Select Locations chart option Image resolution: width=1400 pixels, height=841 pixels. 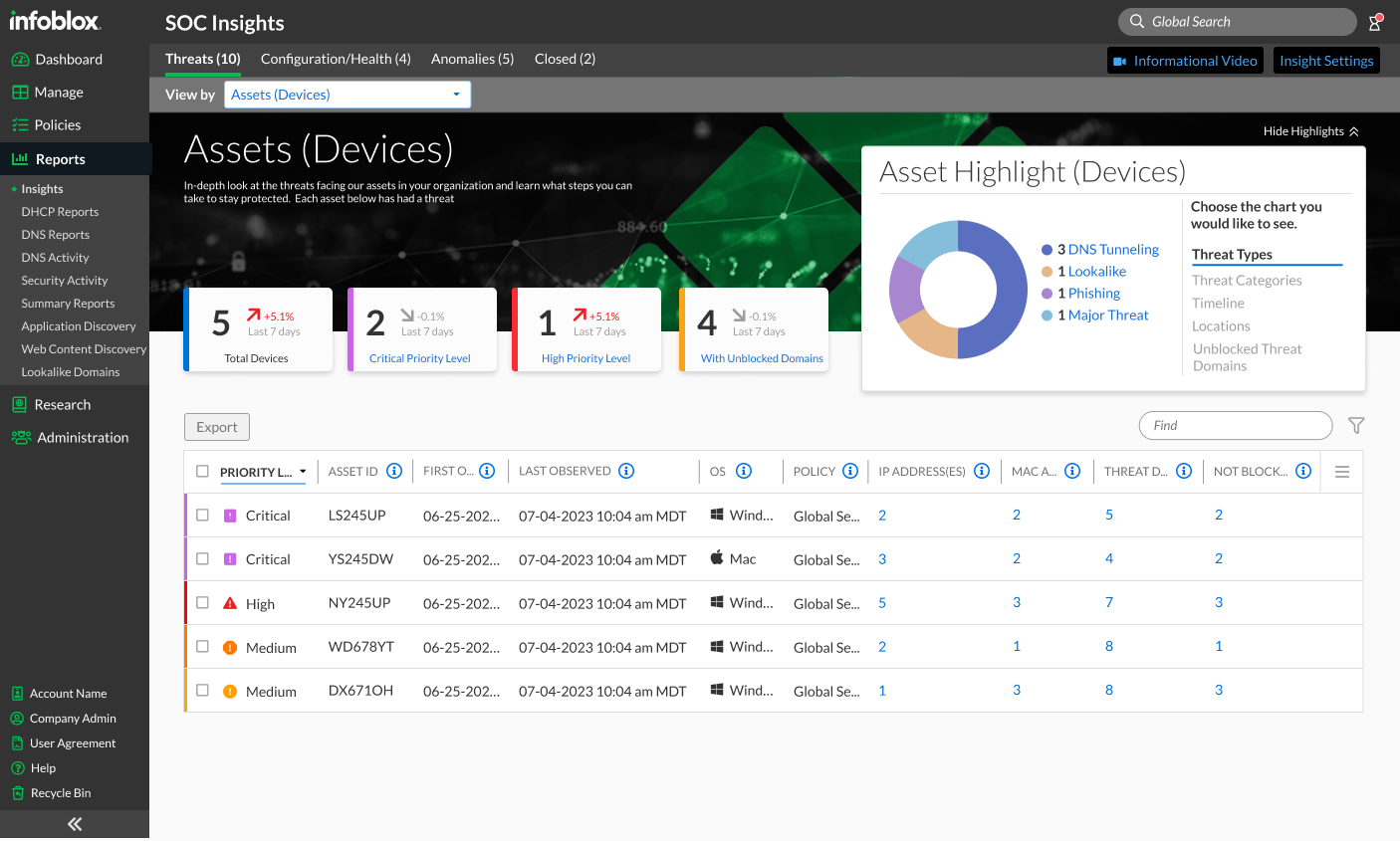(1221, 326)
